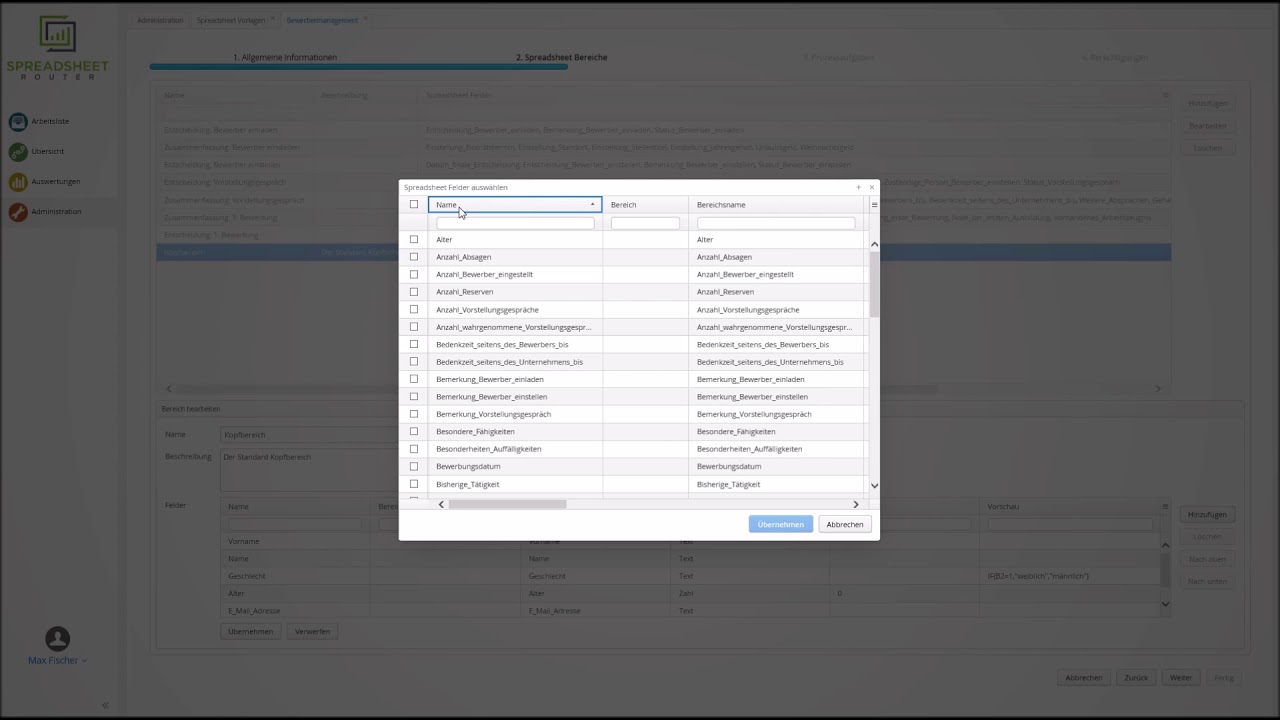Switch to the Bewerbermanagement tab

322,20
